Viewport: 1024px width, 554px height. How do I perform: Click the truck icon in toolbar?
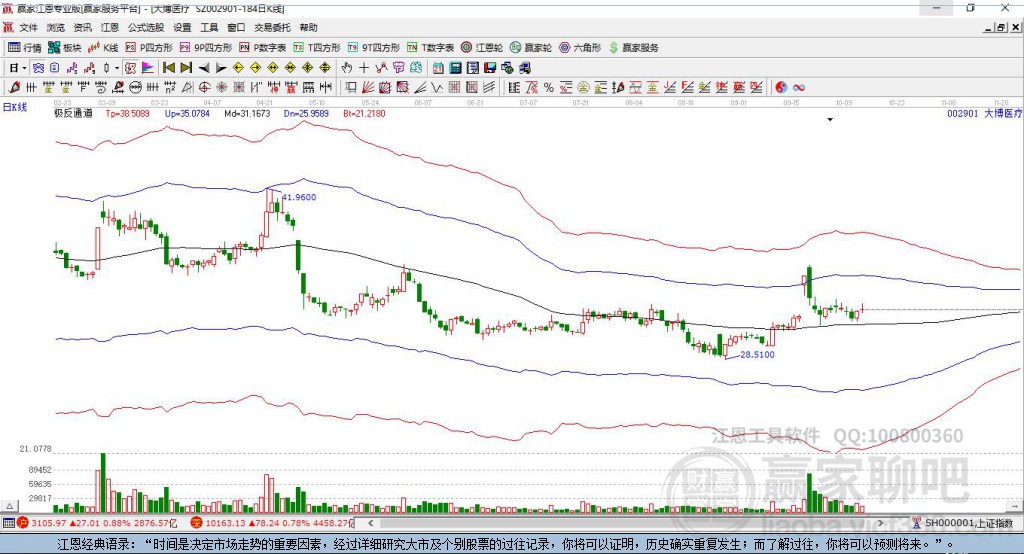524,68
